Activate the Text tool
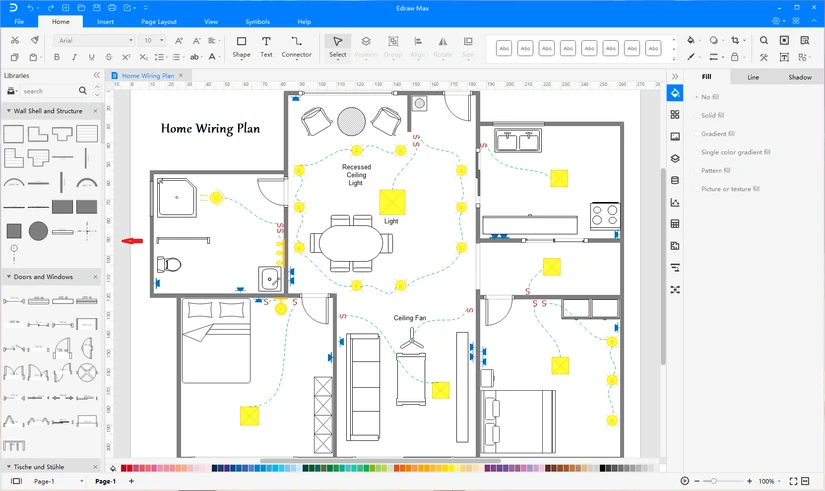Screen dimensions: 825x491 [x=267, y=46]
